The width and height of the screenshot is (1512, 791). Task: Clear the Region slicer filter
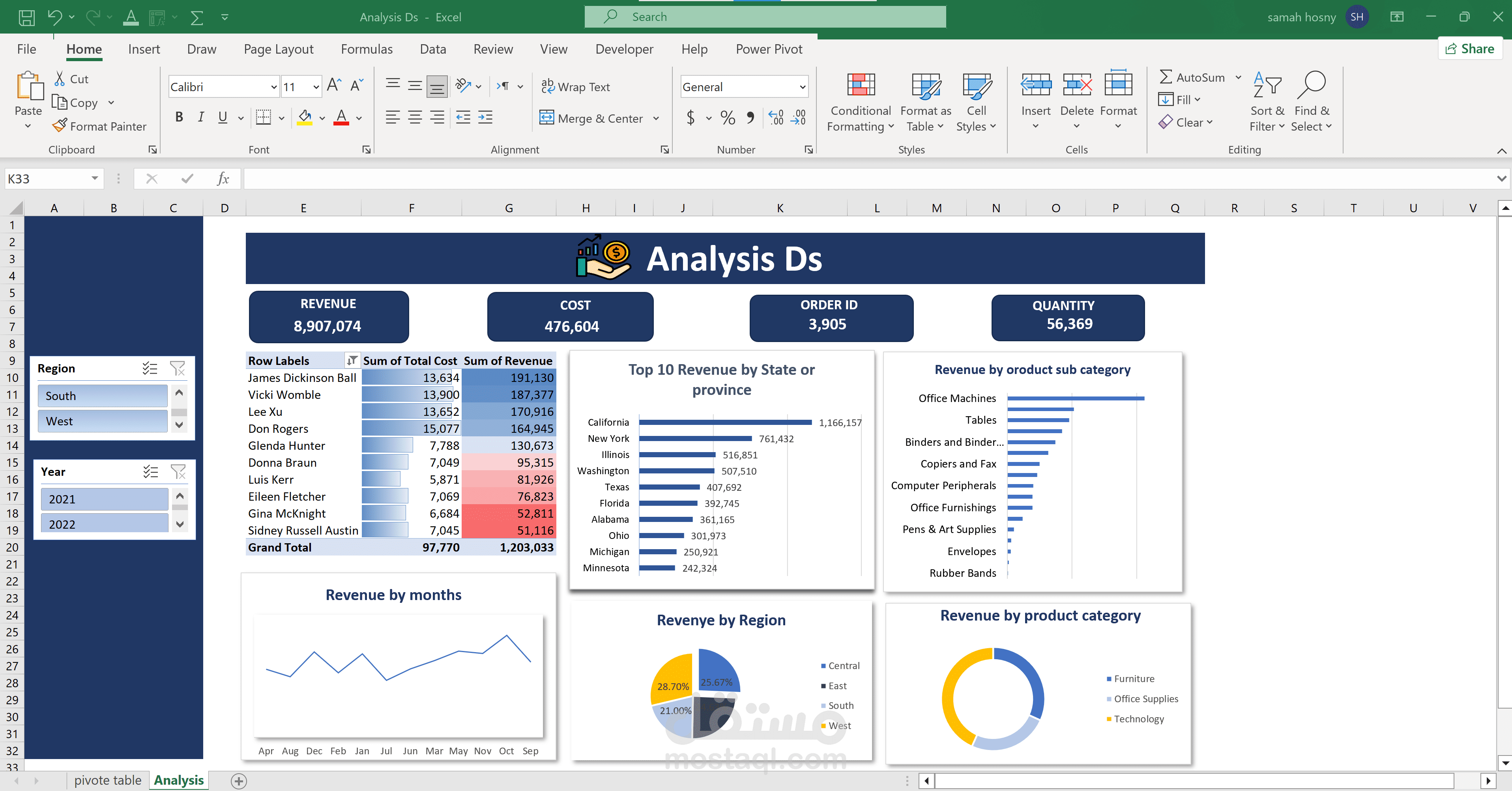[x=177, y=368]
